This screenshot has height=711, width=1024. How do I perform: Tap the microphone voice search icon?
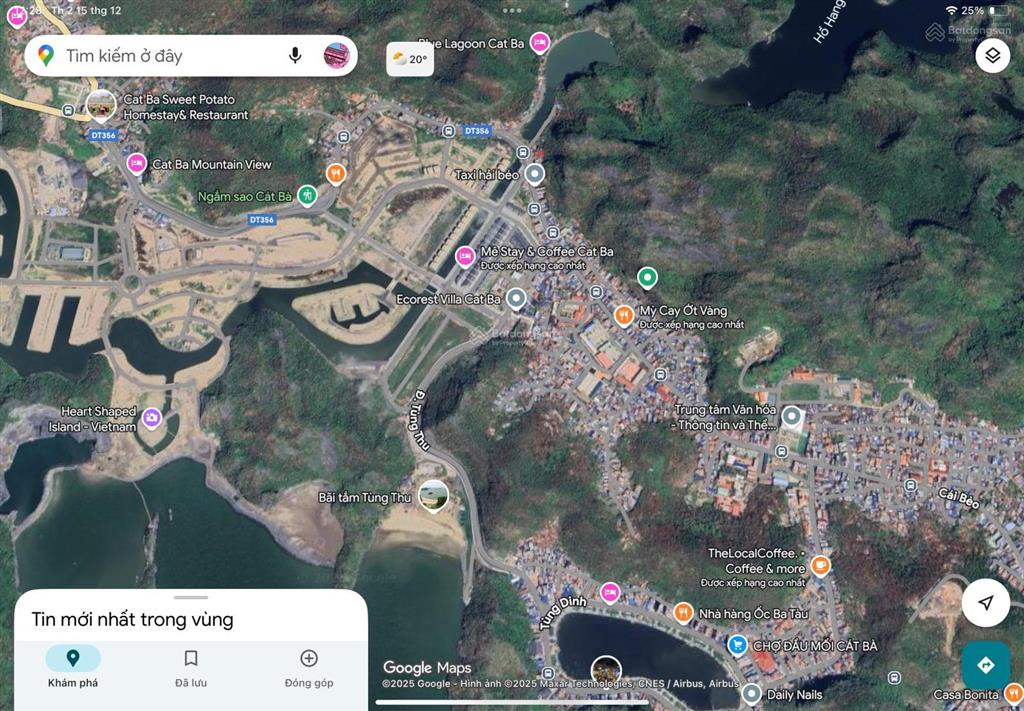(295, 55)
